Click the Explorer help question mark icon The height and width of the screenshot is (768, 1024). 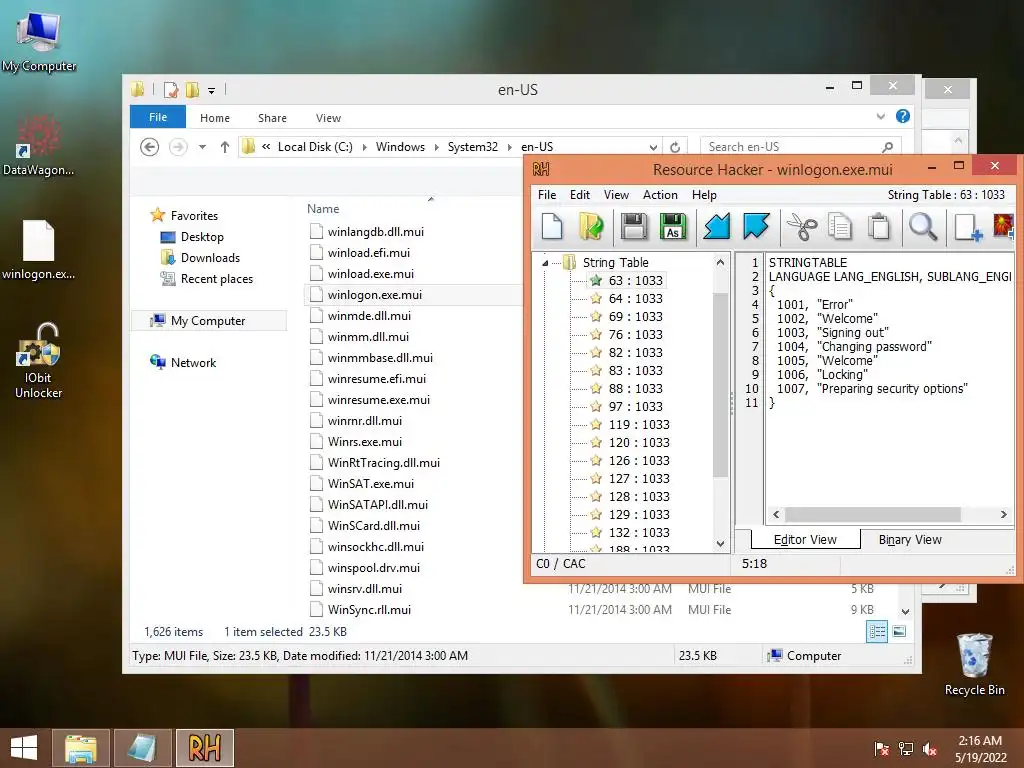coord(903,116)
